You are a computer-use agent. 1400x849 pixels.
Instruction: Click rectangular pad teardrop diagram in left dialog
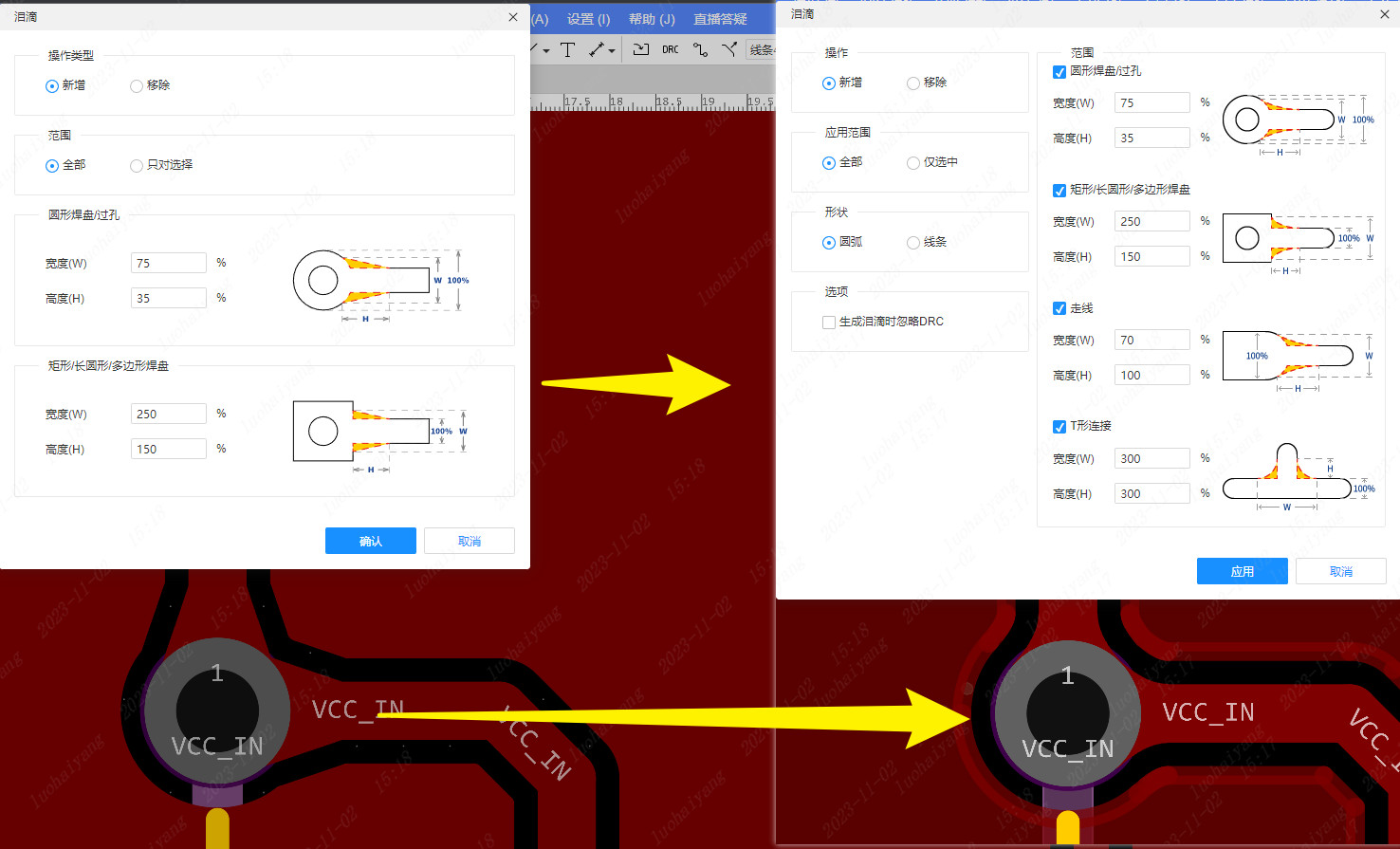[381, 436]
